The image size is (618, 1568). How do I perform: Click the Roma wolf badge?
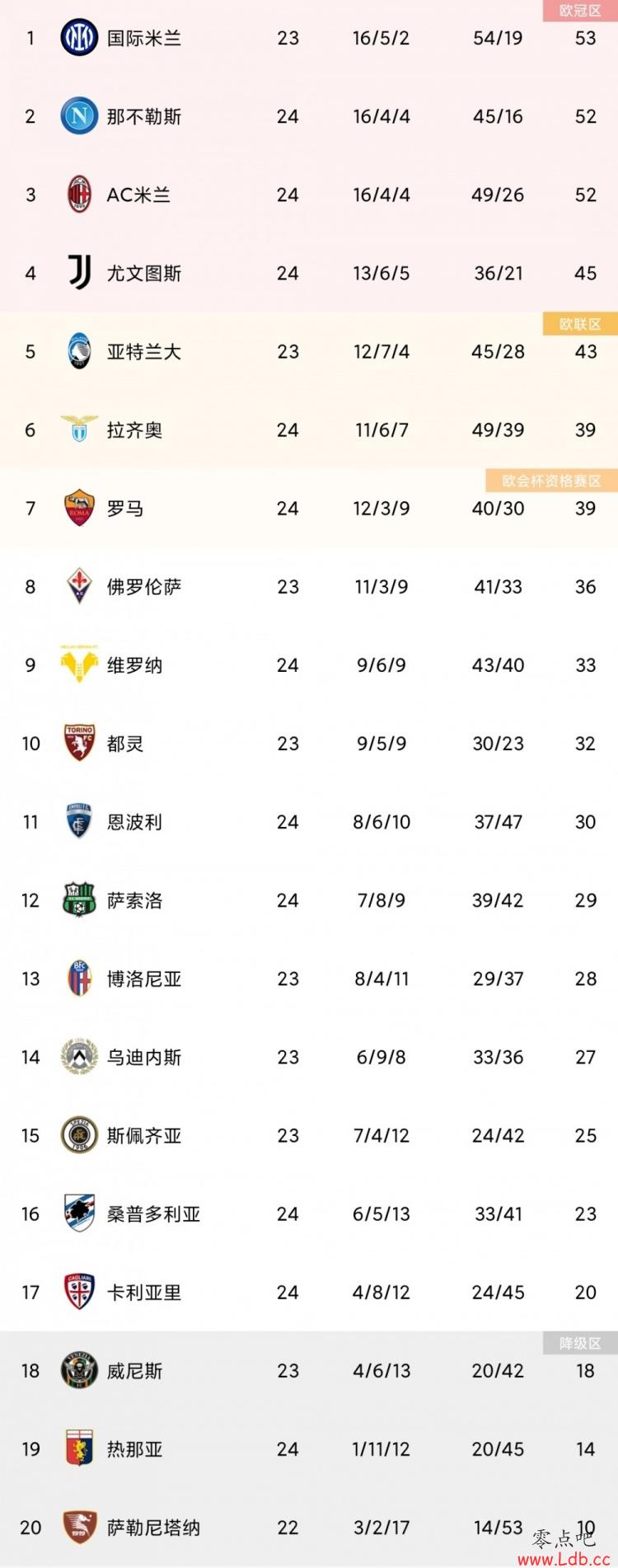(x=79, y=508)
